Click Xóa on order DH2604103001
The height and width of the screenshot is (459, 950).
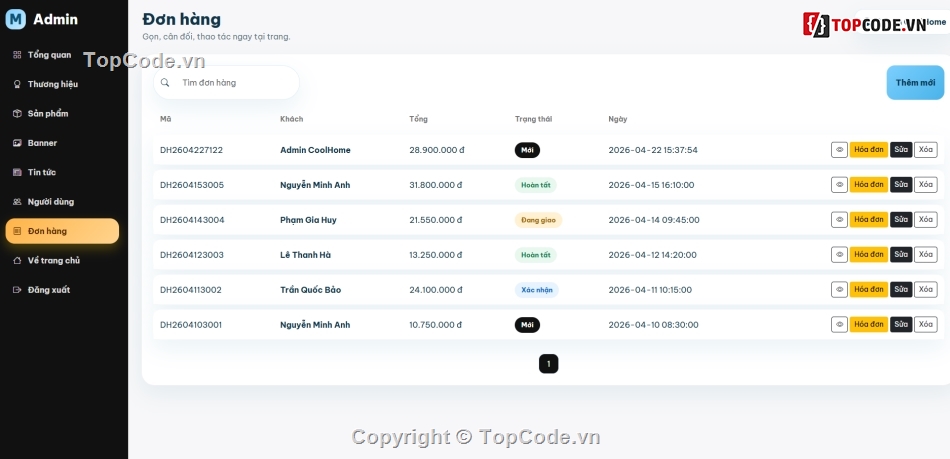coord(926,325)
